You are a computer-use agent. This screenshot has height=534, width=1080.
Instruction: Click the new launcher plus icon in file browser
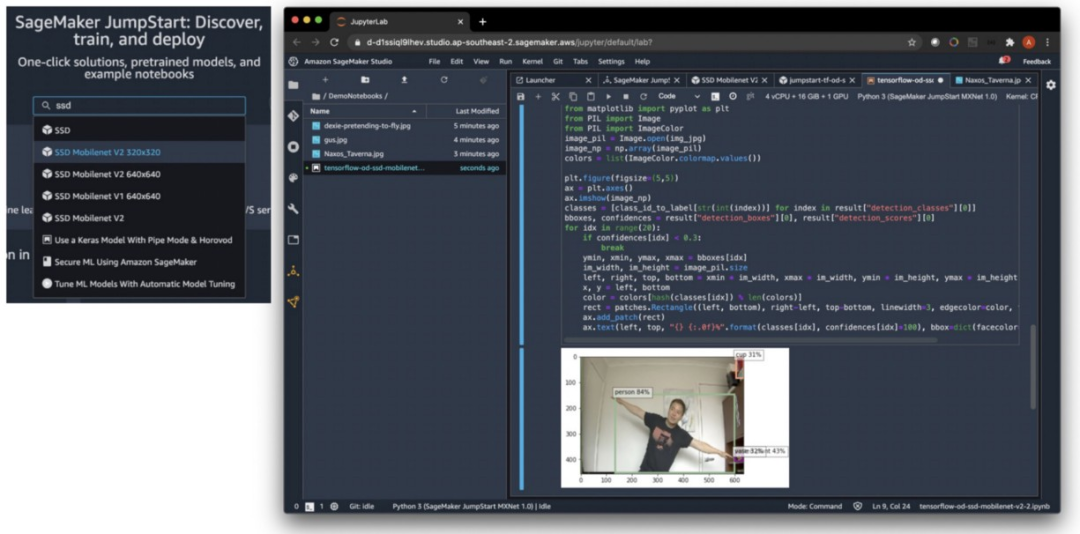click(x=326, y=80)
